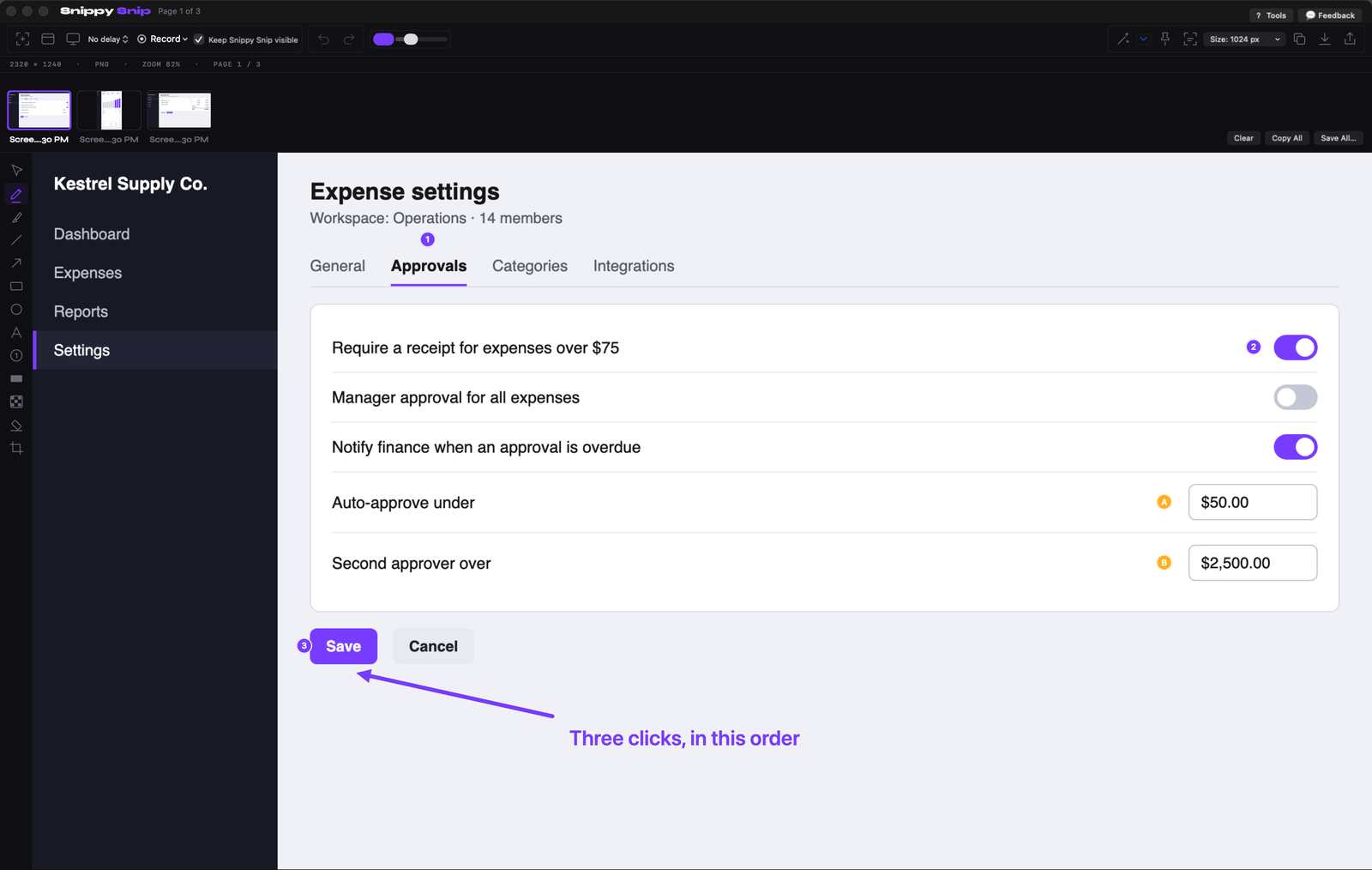Open the No delay stepper dropdown

click(108, 39)
